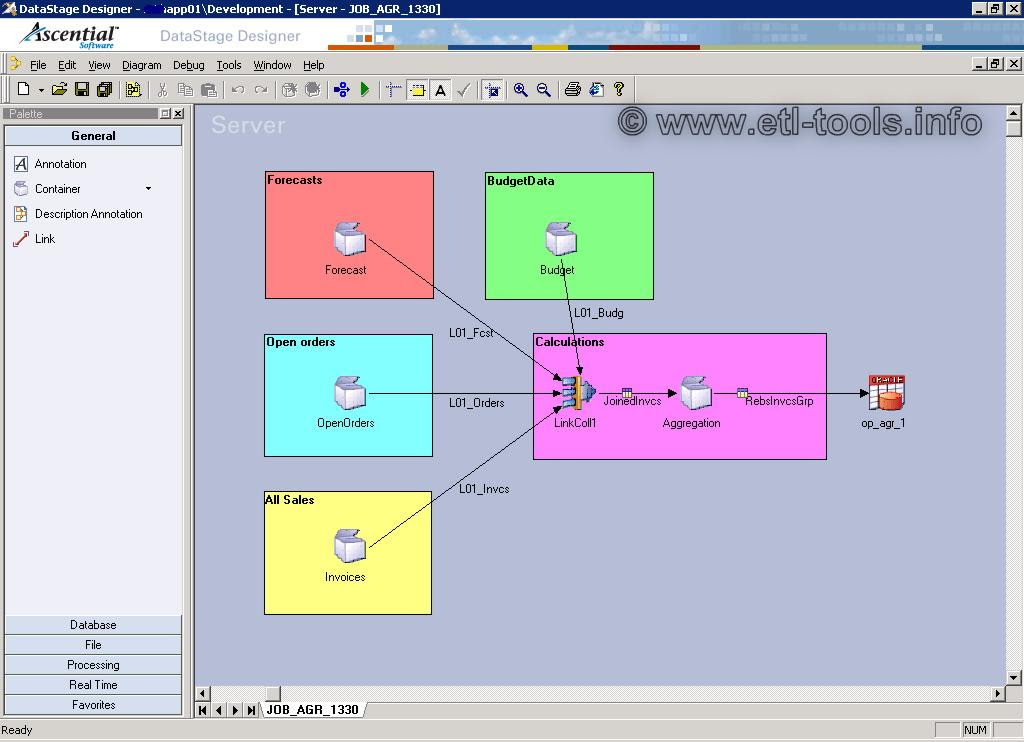Select the Aggregation stage icon
Viewport: 1024px width, 742px height.
click(696, 393)
